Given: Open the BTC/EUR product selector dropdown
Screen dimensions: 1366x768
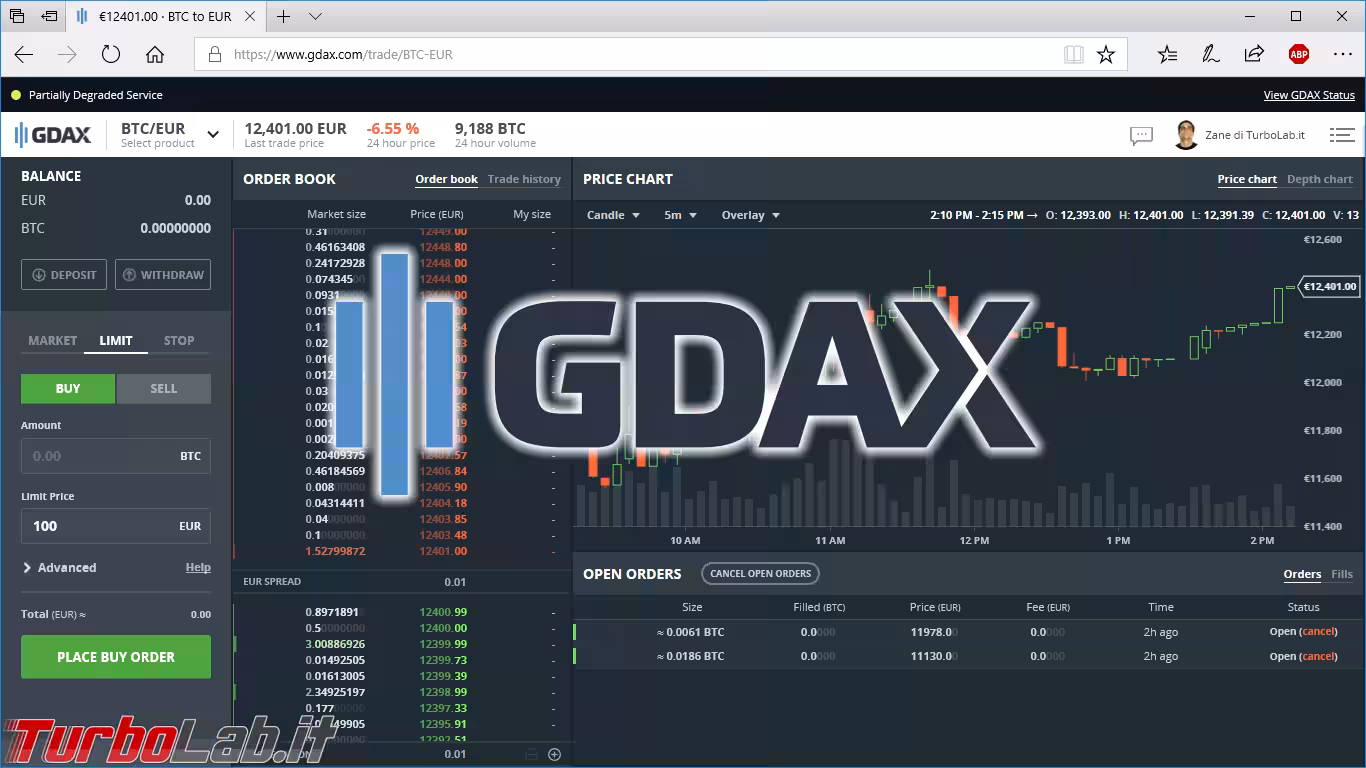Looking at the screenshot, I should click(x=212, y=132).
